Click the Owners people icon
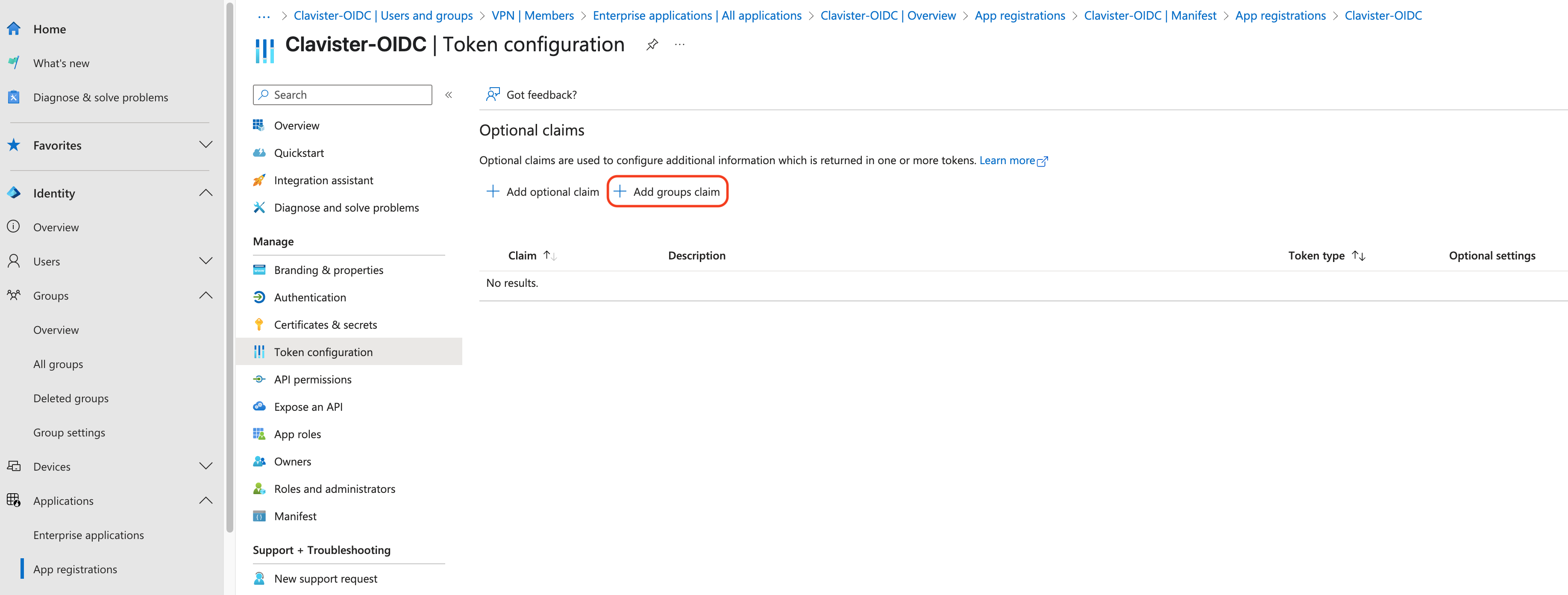 259,461
